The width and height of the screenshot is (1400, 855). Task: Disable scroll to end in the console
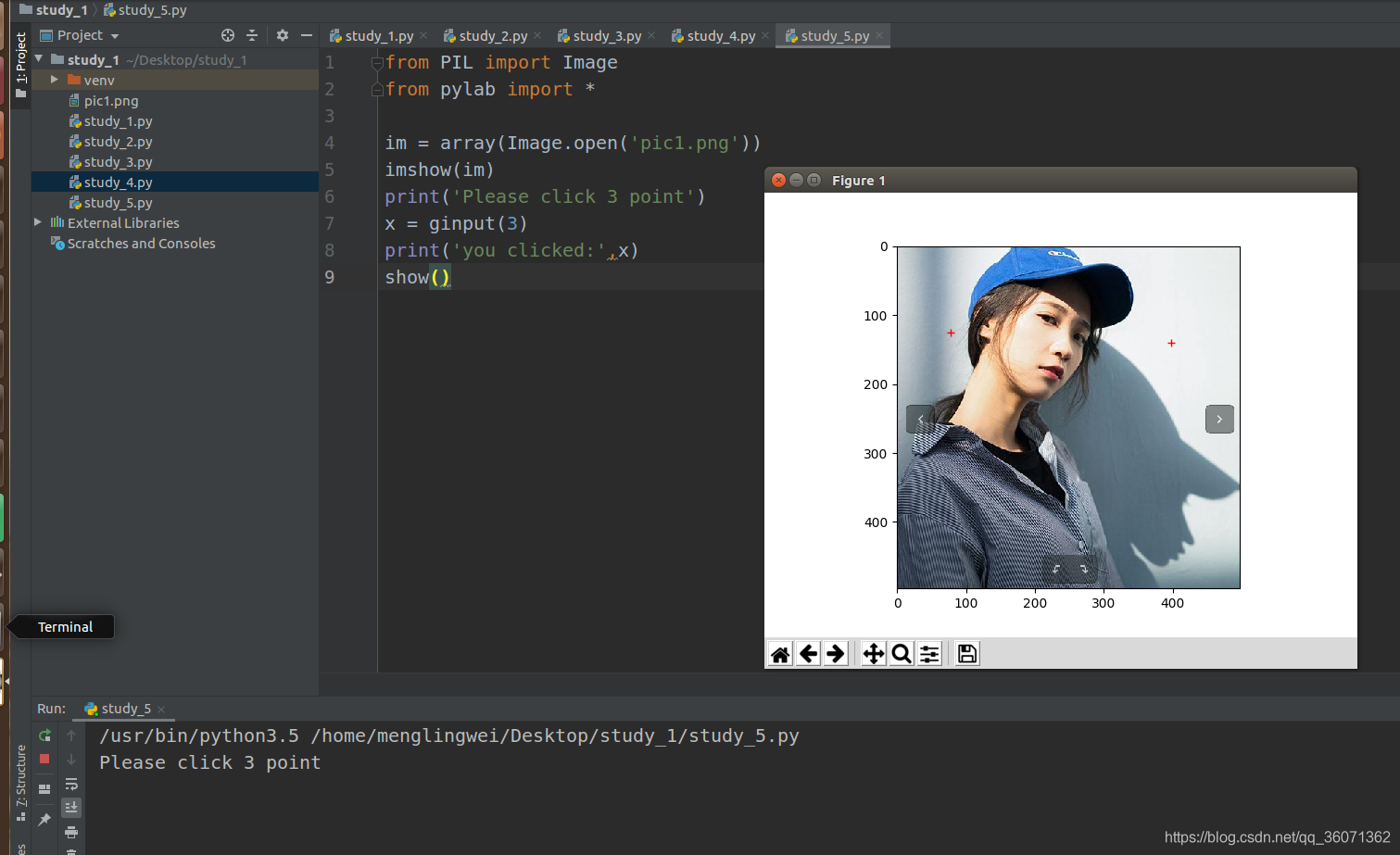click(71, 807)
